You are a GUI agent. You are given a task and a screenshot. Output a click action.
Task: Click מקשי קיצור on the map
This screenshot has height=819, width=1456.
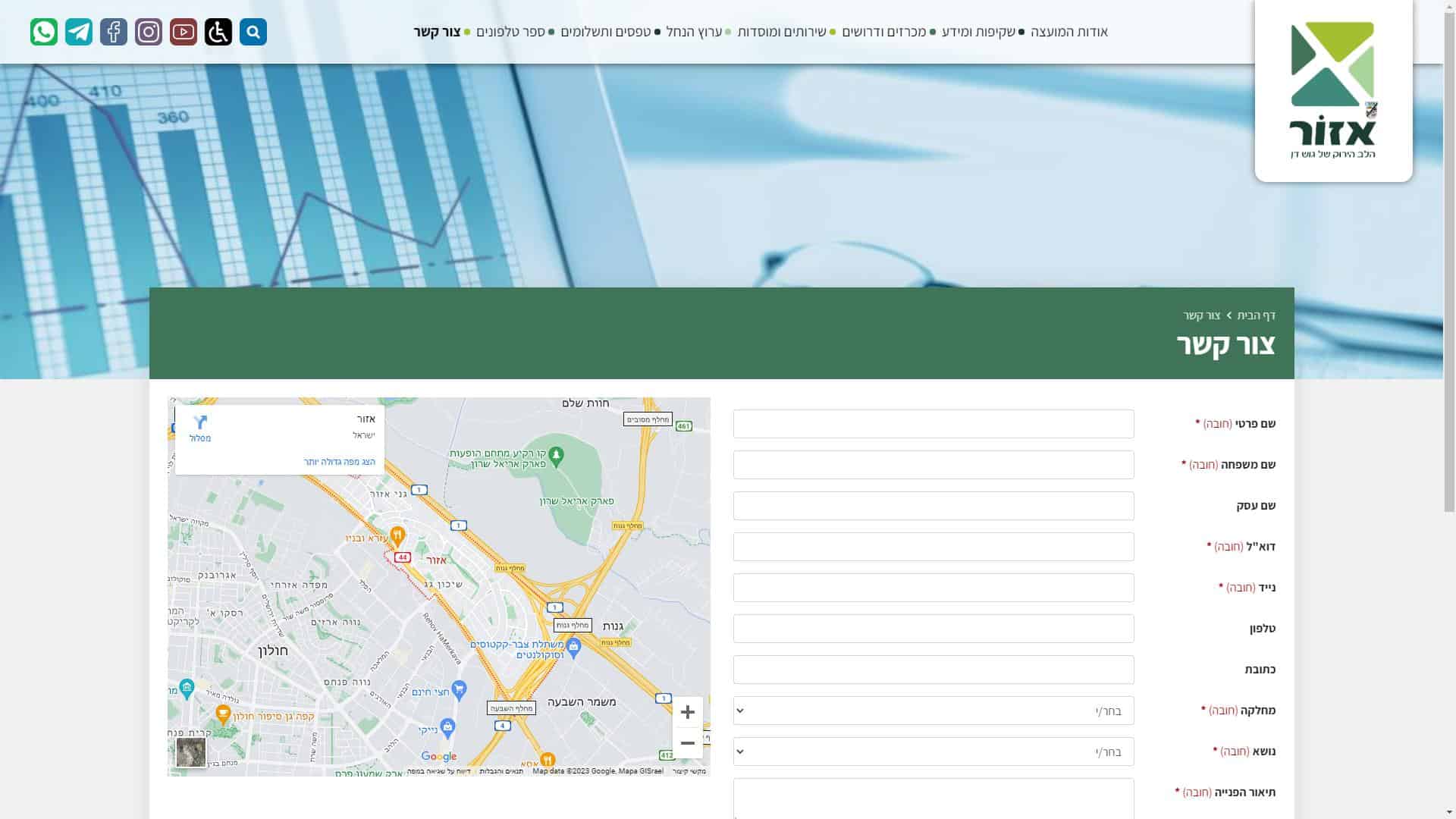pos(689,771)
